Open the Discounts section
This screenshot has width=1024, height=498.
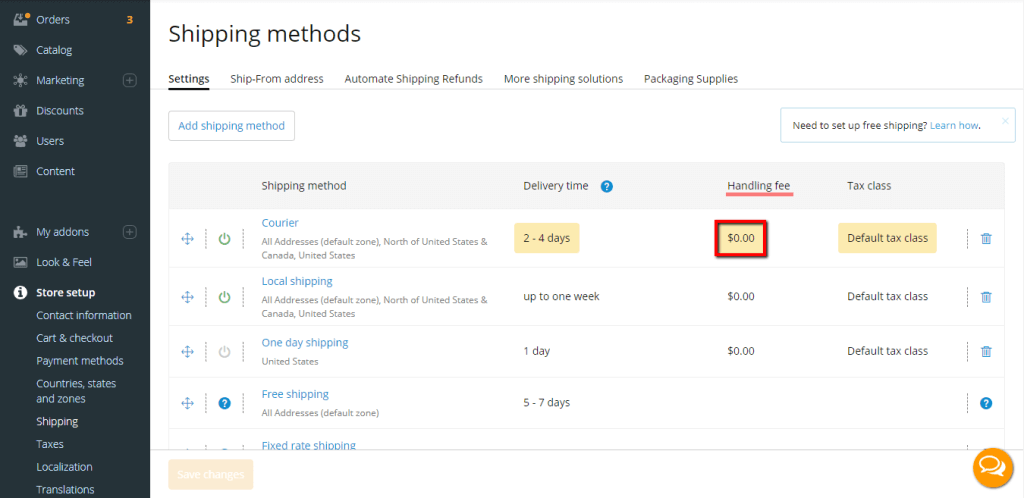point(60,111)
